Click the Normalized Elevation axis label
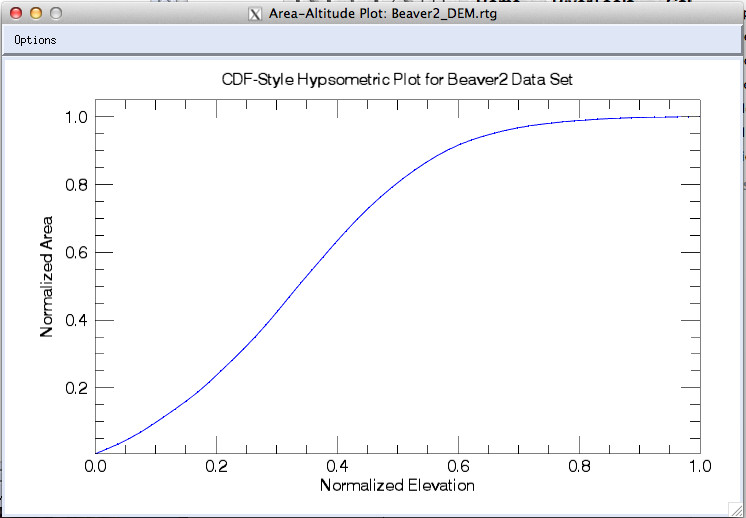The image size is (746, 518). pyautogui.click(x=397, y=485)
